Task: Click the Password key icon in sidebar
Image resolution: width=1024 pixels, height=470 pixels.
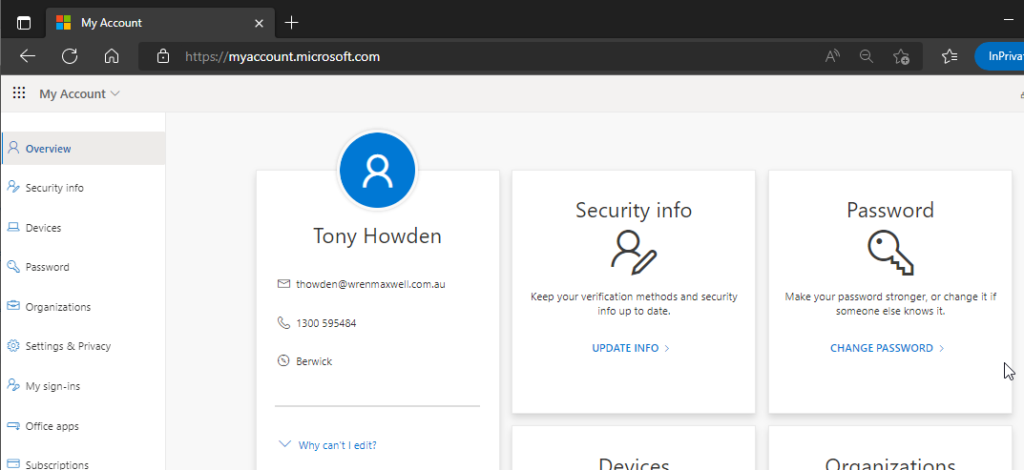Action: coord(13,266)
